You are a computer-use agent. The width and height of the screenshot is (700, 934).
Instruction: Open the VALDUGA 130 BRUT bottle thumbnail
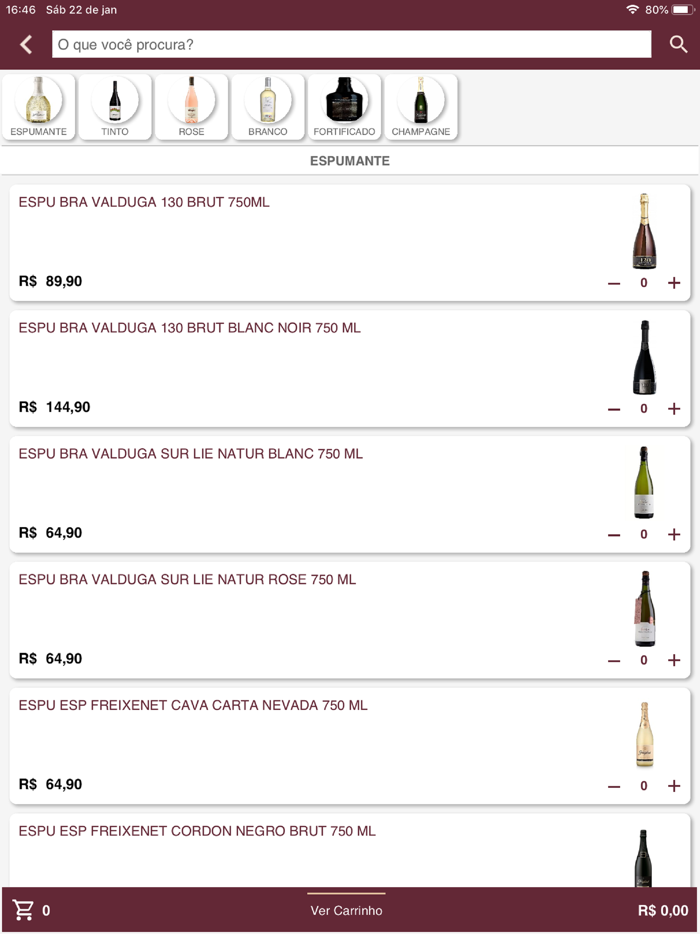coord(644,231)
